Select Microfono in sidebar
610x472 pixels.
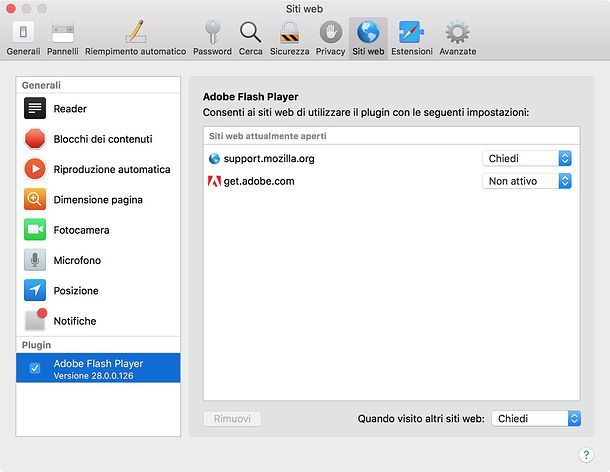tap(98, 260)
